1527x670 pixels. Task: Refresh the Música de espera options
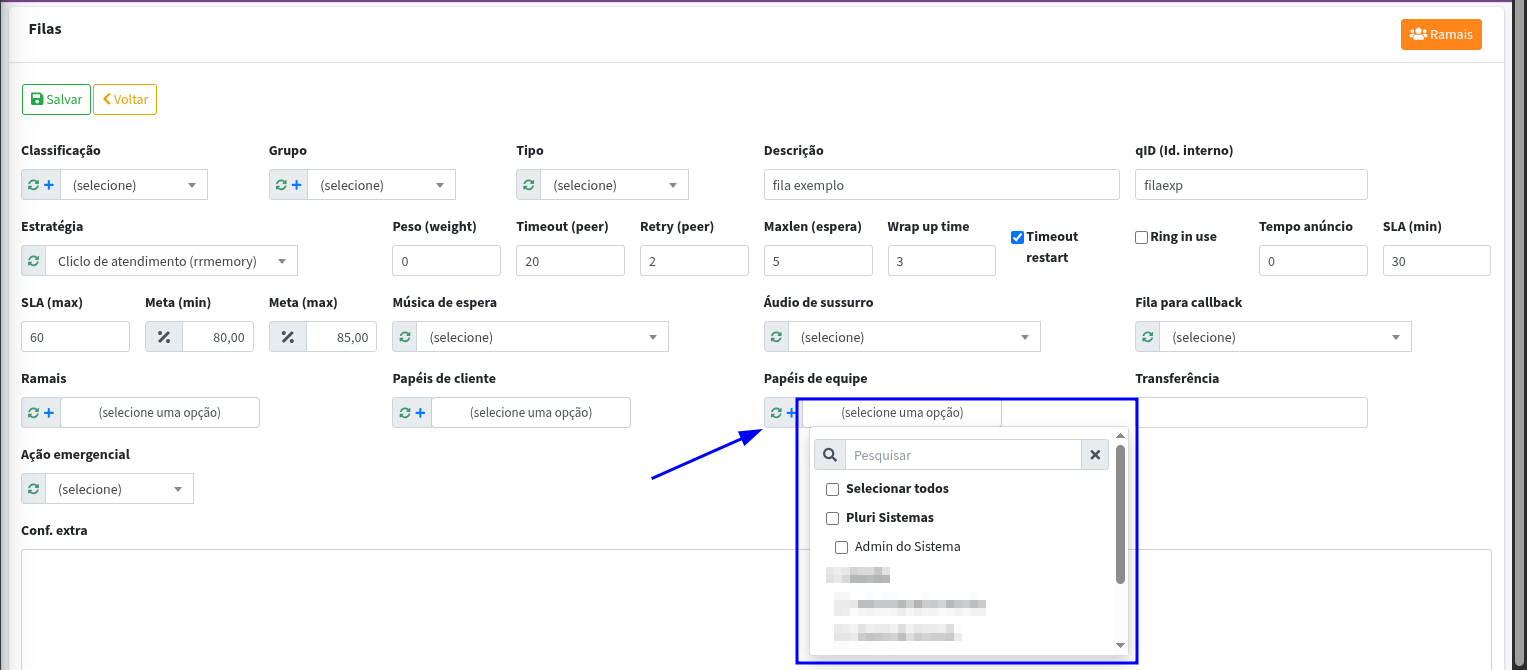(405, 337)
